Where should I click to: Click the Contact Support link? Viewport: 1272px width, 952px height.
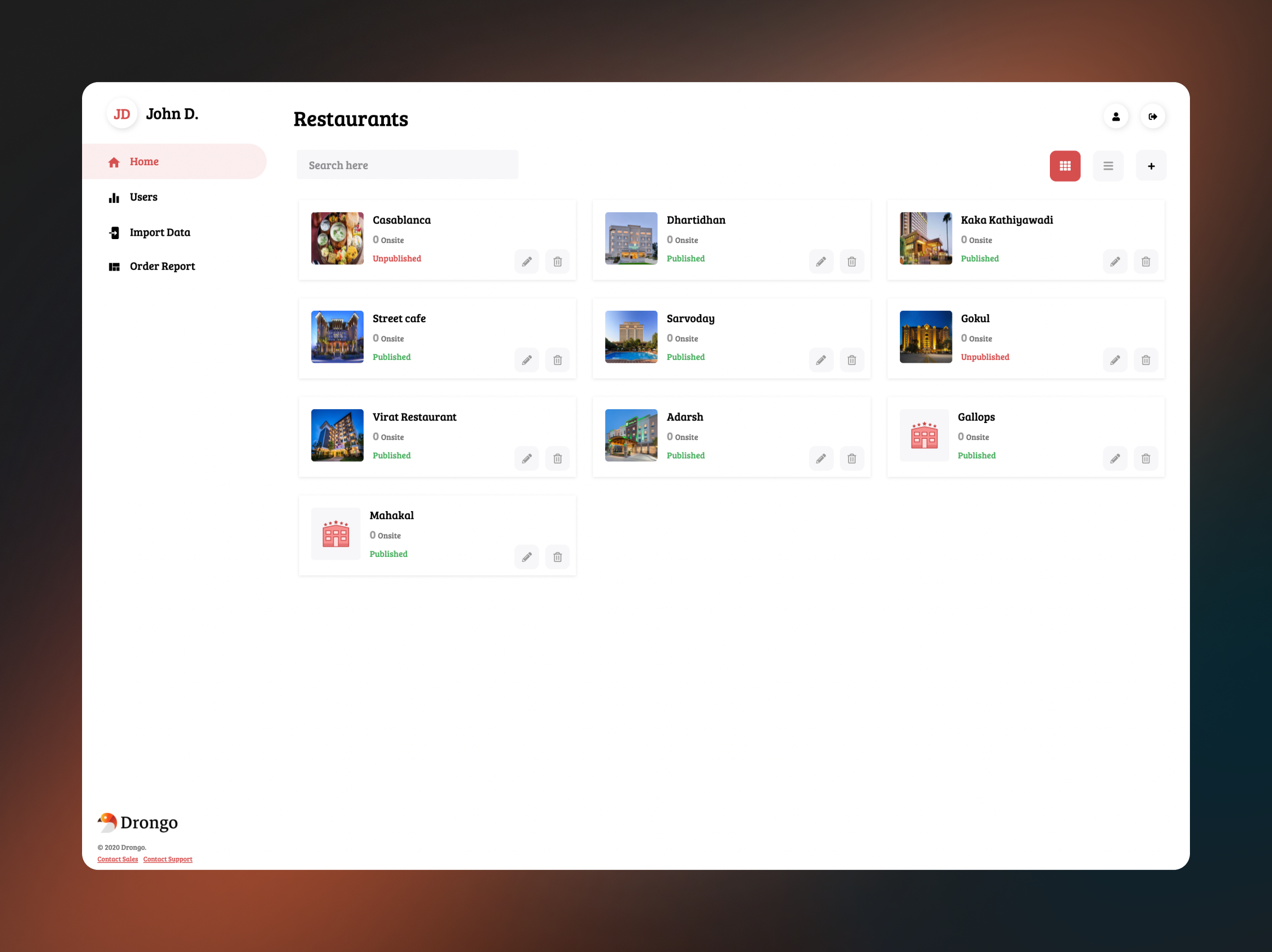click(x=167, y=859)
